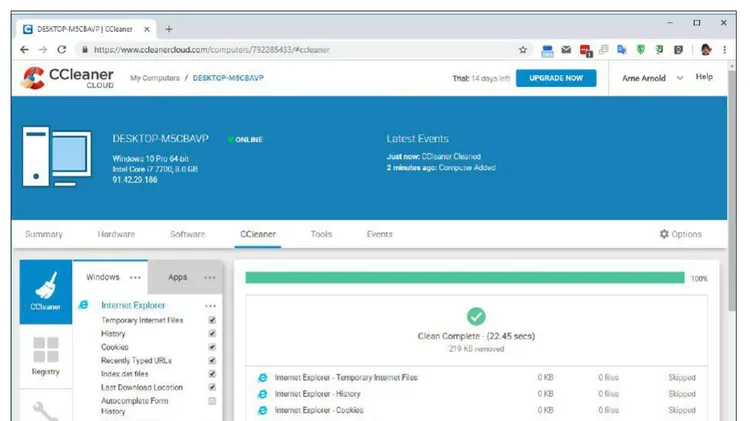This screenshot has width=750, height=421.
Task: Uncheck Temporary Internet Files checkbox
Action: coord(212,320)
